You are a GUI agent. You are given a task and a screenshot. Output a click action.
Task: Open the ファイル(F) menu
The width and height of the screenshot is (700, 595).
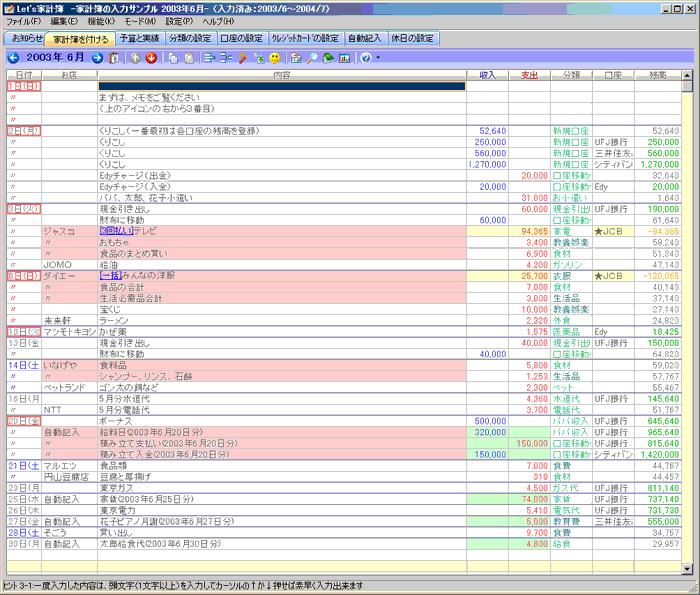24,21
